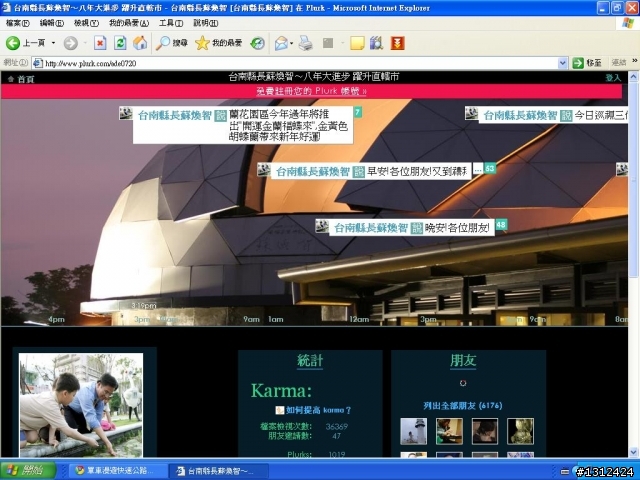
Task: Click the profile photo of the county magistrate
Action: tap(81, 405)
